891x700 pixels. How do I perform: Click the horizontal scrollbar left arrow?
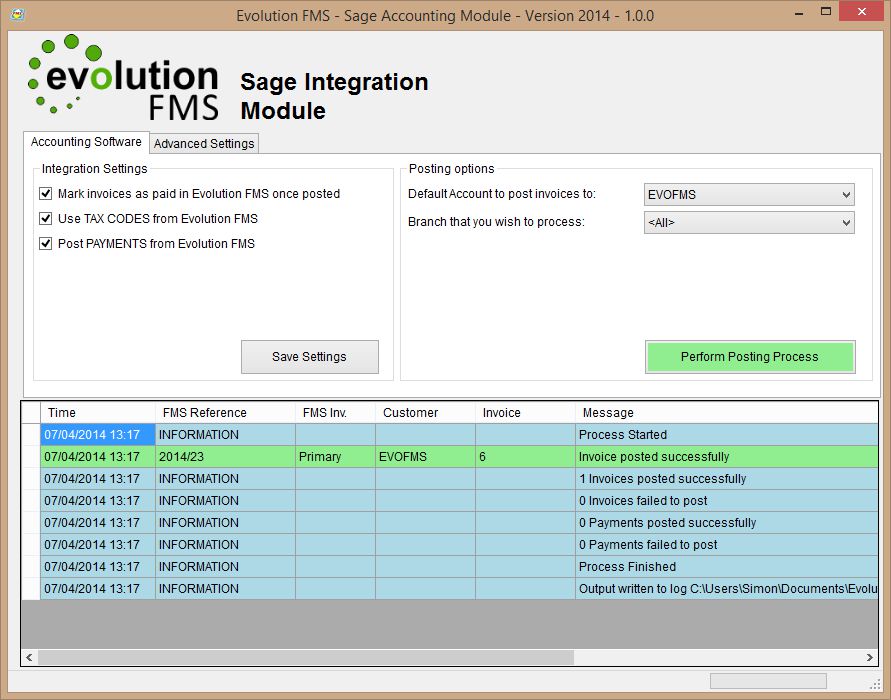tap(29, 657)
